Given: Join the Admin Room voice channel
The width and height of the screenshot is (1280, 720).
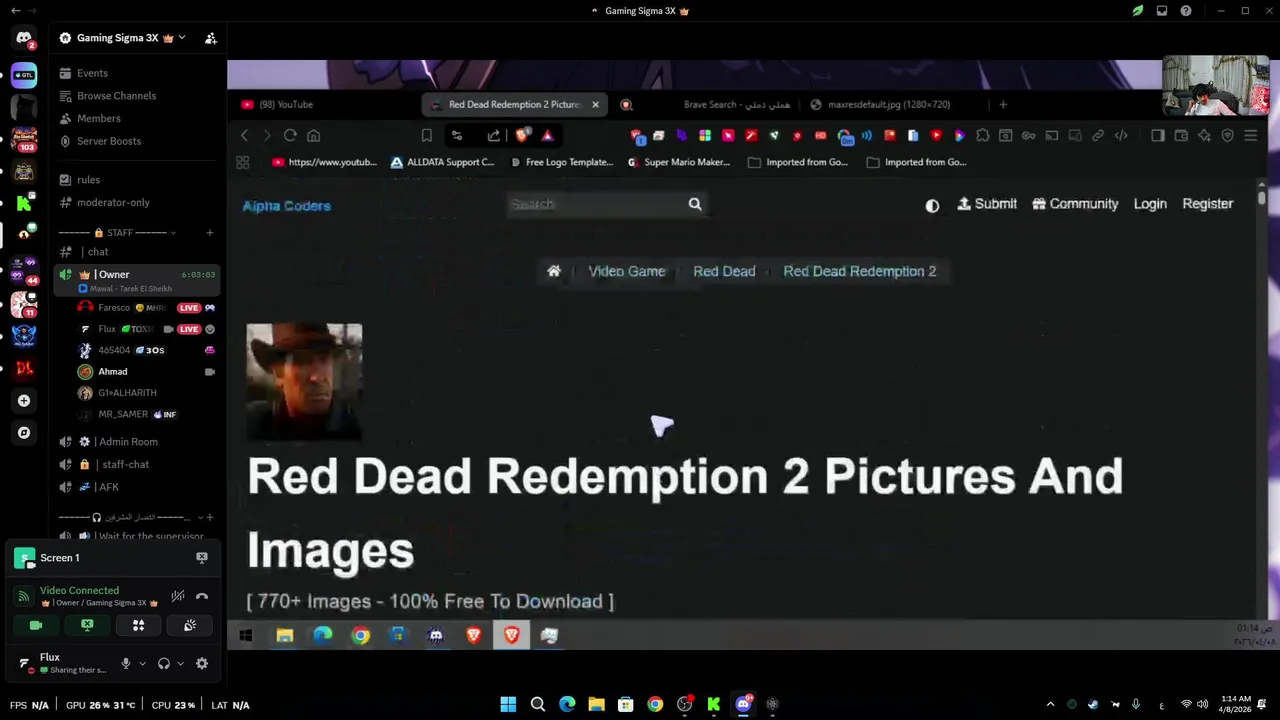Looking at the screenshot, I should point(137,442).
